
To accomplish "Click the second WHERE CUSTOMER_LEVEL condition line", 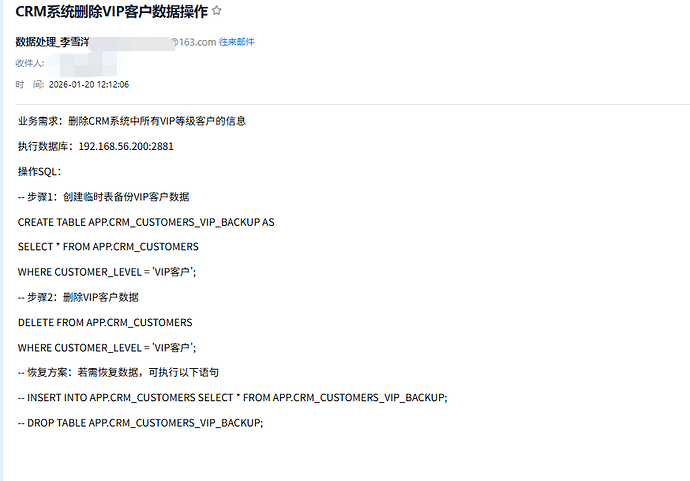I will click(x=106, y=348).
